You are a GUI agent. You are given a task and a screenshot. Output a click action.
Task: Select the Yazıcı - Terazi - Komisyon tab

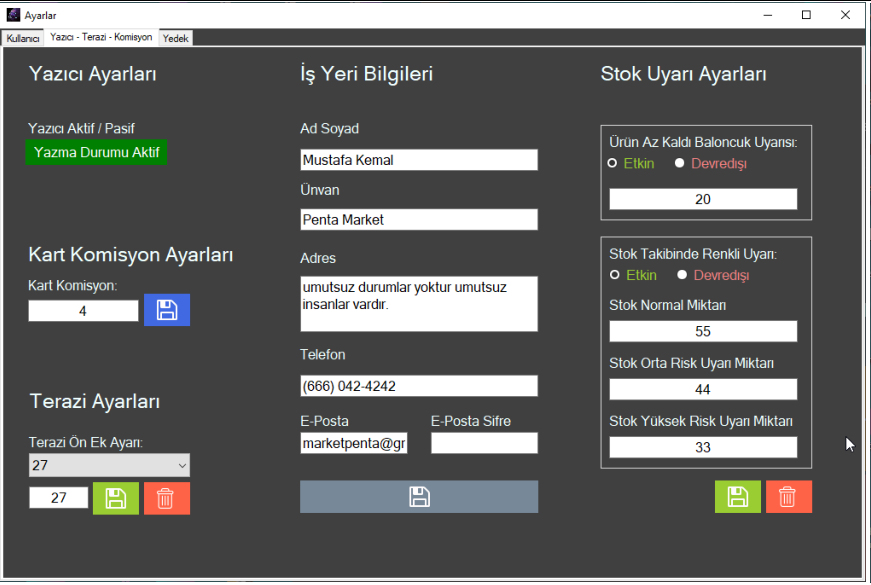click(101, 37)
